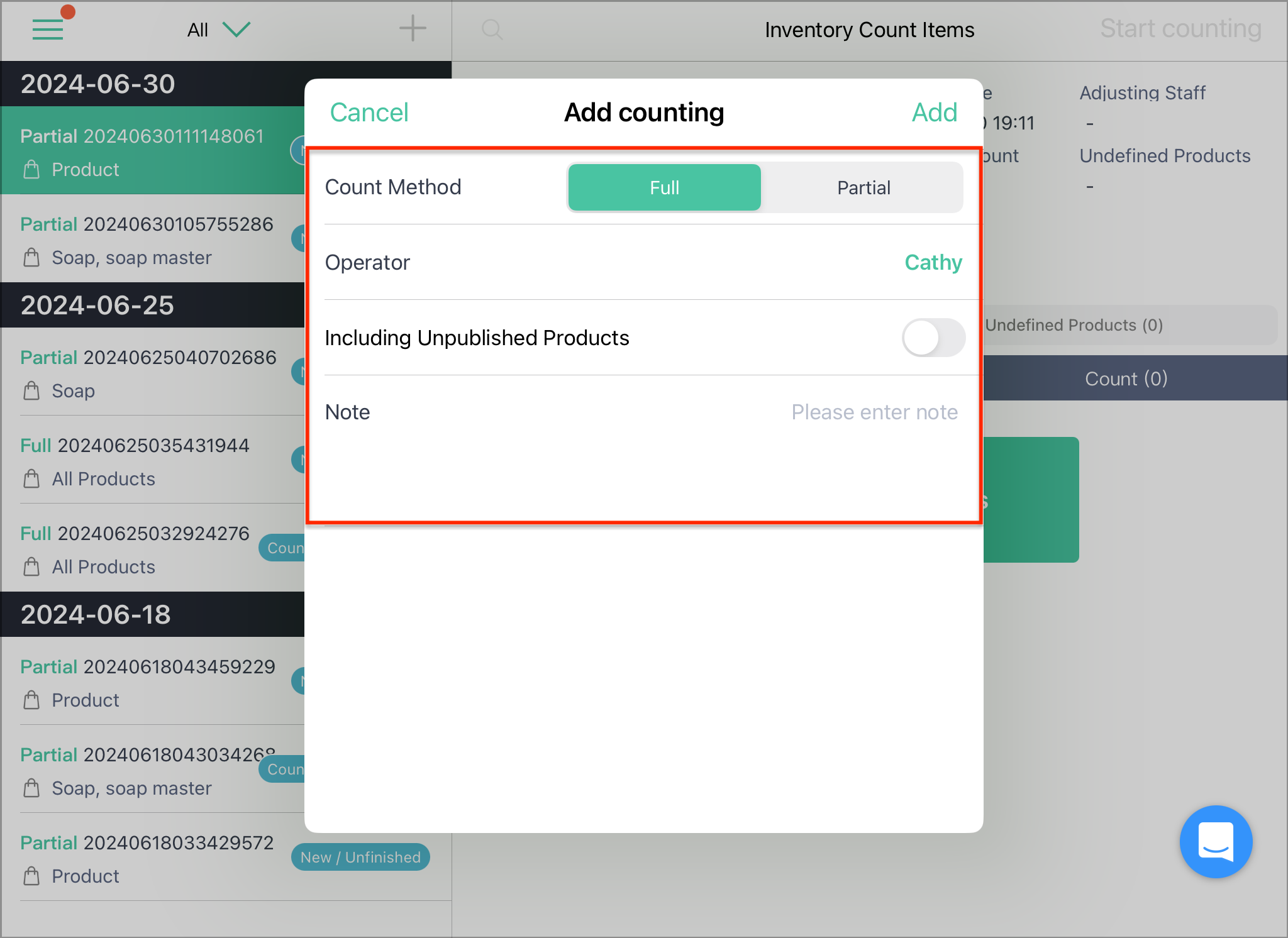This screenshot has width=1288, height=938.
Task: Open the blue chat support bubble
Action: tap(1216, 841)
